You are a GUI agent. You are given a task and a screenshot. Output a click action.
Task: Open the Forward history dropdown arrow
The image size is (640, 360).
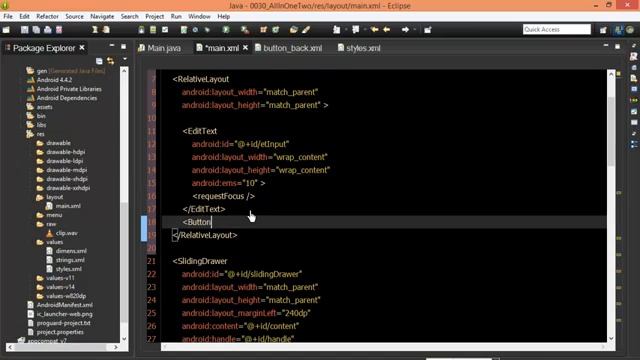click(415, 30)
